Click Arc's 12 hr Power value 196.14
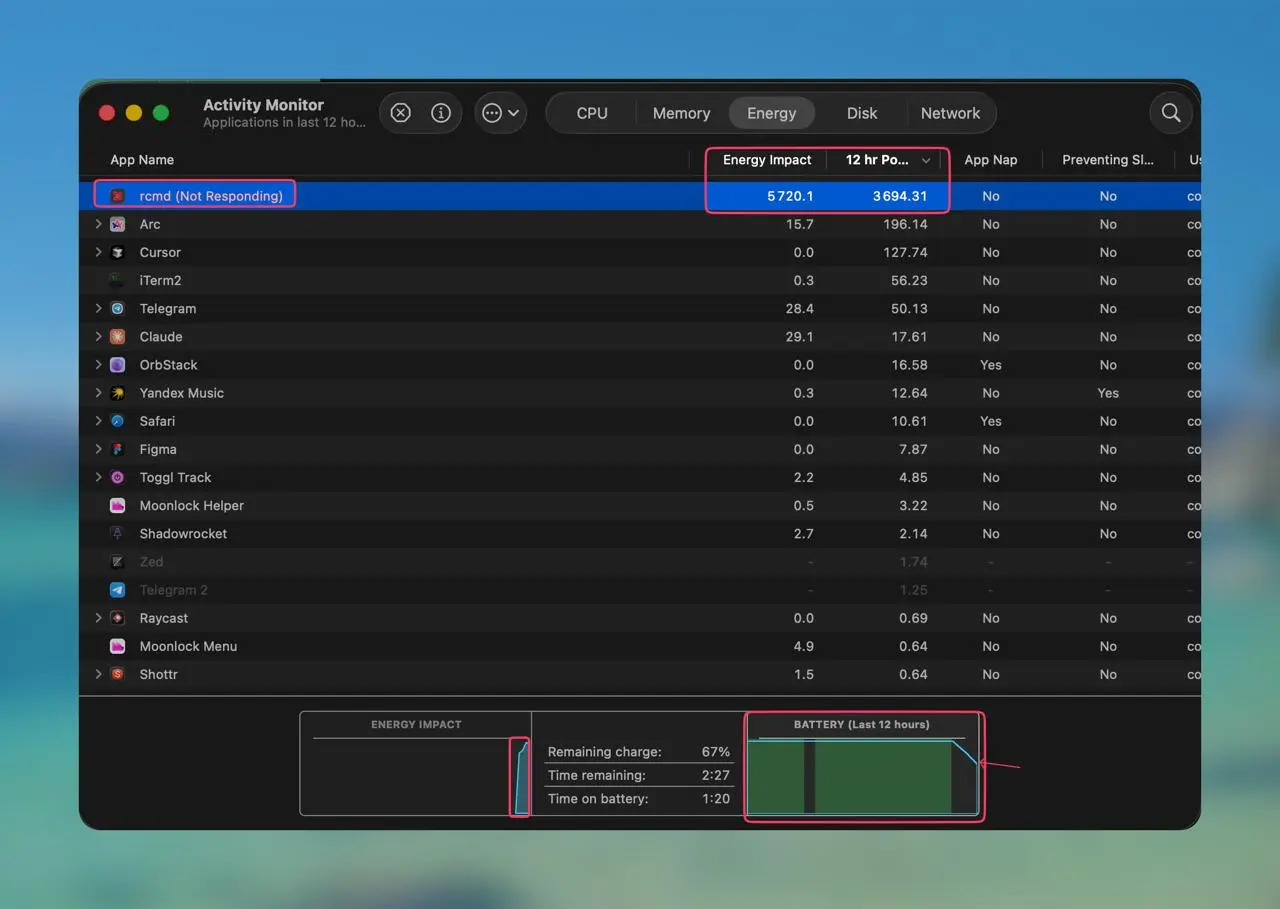Screen dimensions: 1280x909 point(905,224)
